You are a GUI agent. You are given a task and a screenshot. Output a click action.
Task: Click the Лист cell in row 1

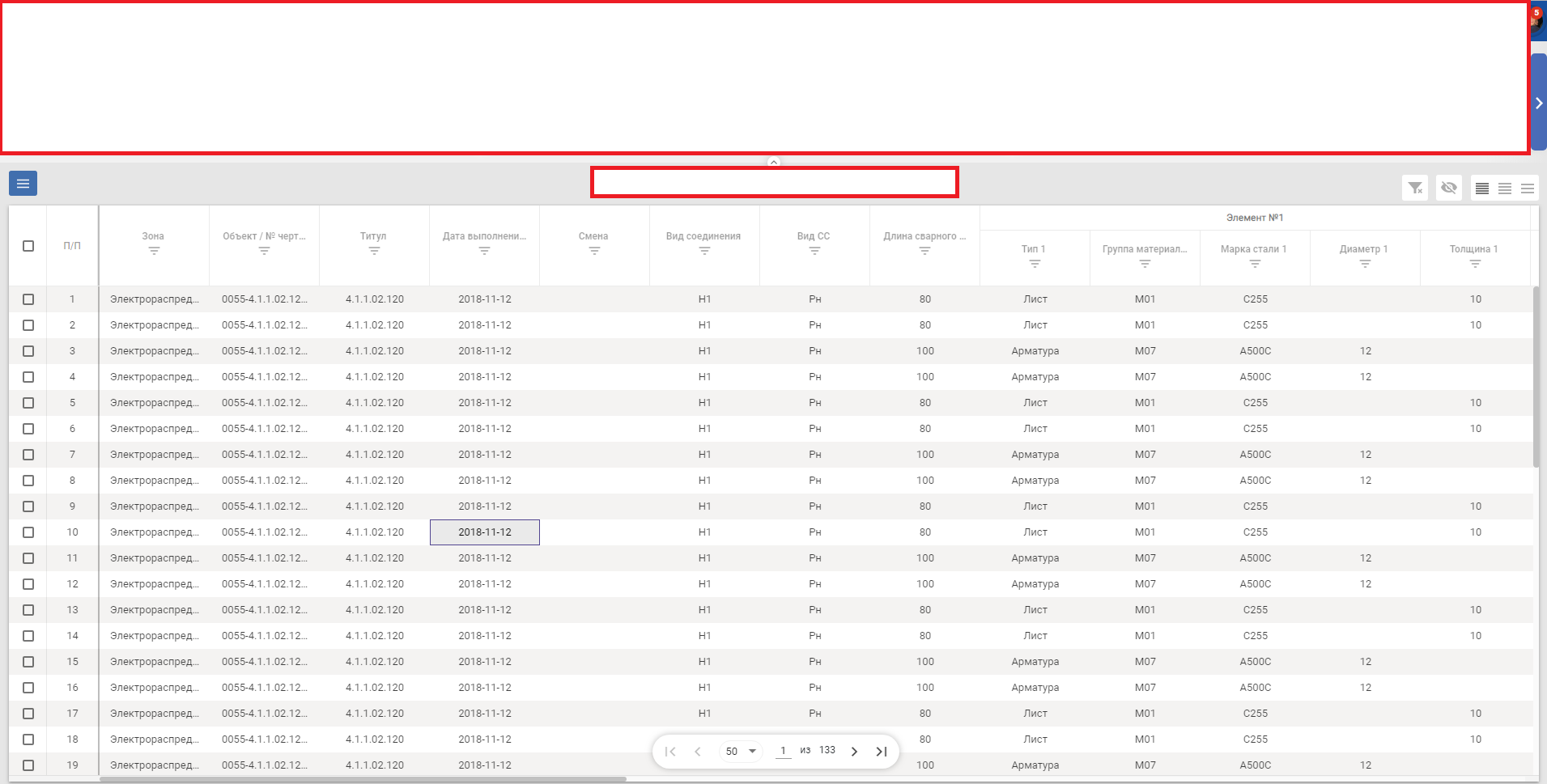[1035, 299]
